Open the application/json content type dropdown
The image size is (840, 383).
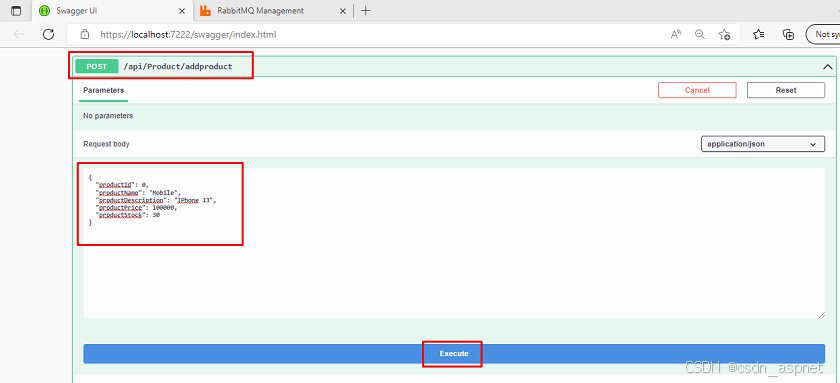763,144
